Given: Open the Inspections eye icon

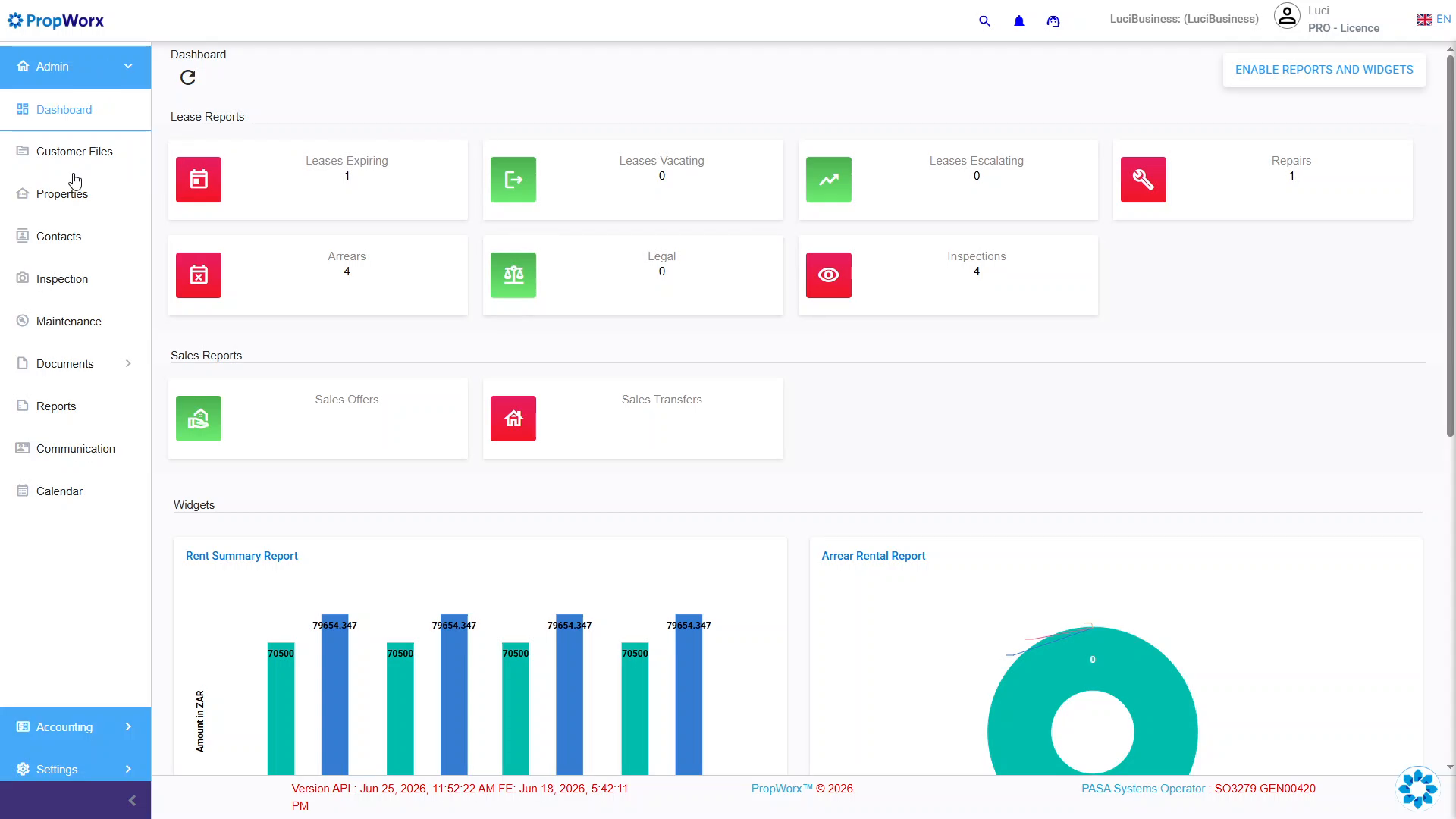Looking at the screenshot, I should 829,275.
